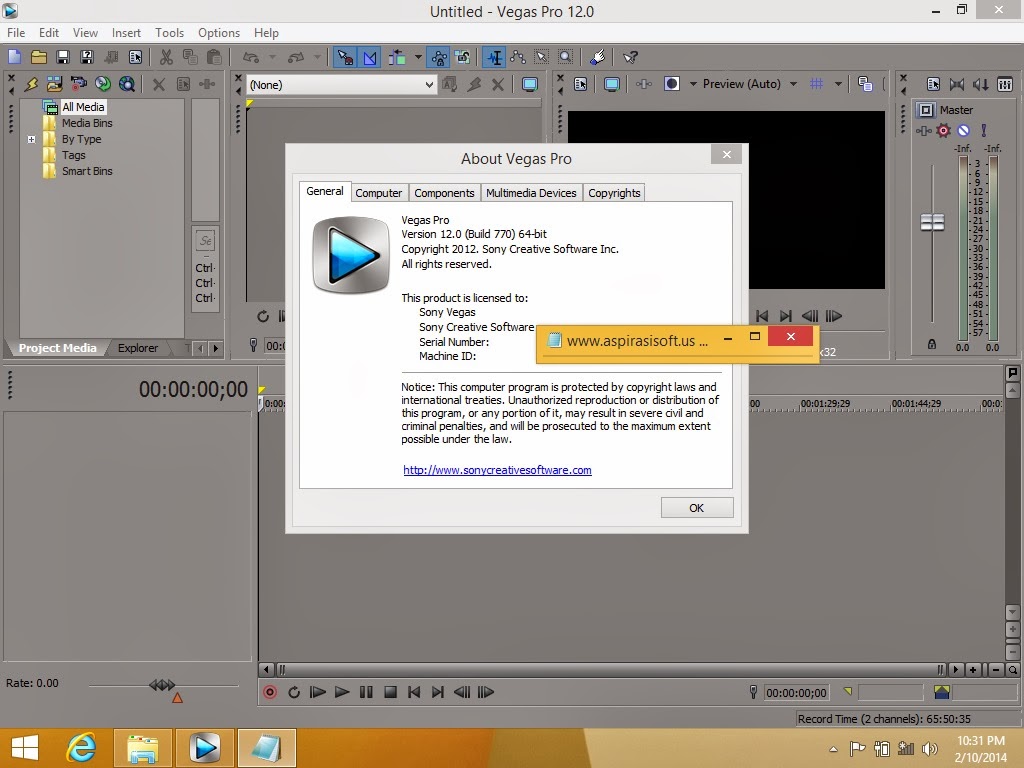Viewport: 1024px width, 768px height.
Task: Select the Normal Edit tool
Action: tap(494, 57)
